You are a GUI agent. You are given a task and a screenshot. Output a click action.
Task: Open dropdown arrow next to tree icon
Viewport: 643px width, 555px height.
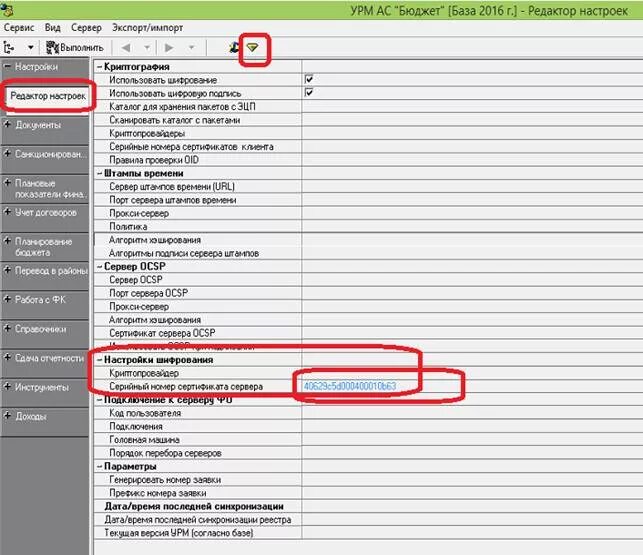pyautogui.click(x=30, y=48)
